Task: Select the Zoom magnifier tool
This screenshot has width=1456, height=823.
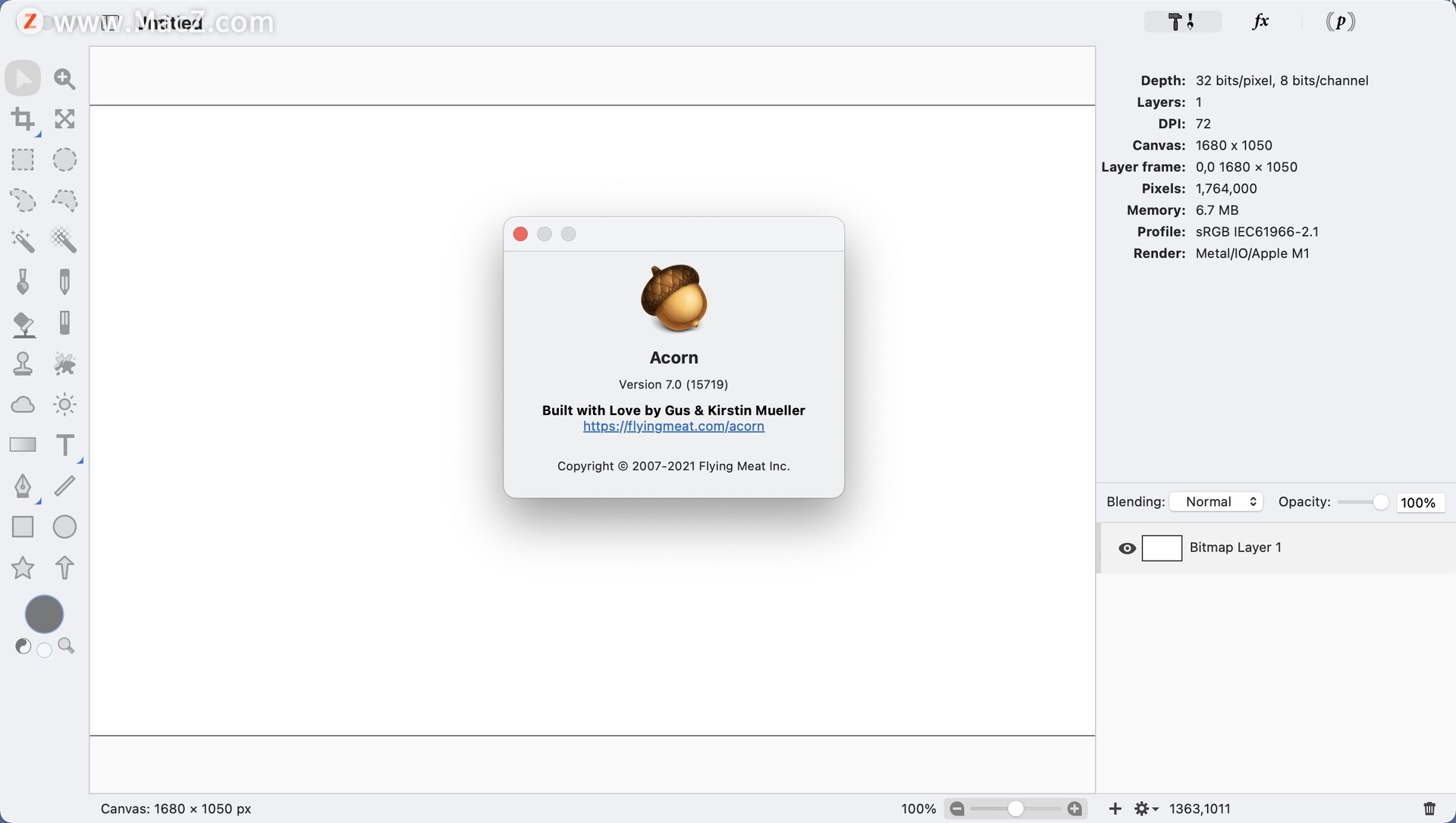Action: point(64,78)
